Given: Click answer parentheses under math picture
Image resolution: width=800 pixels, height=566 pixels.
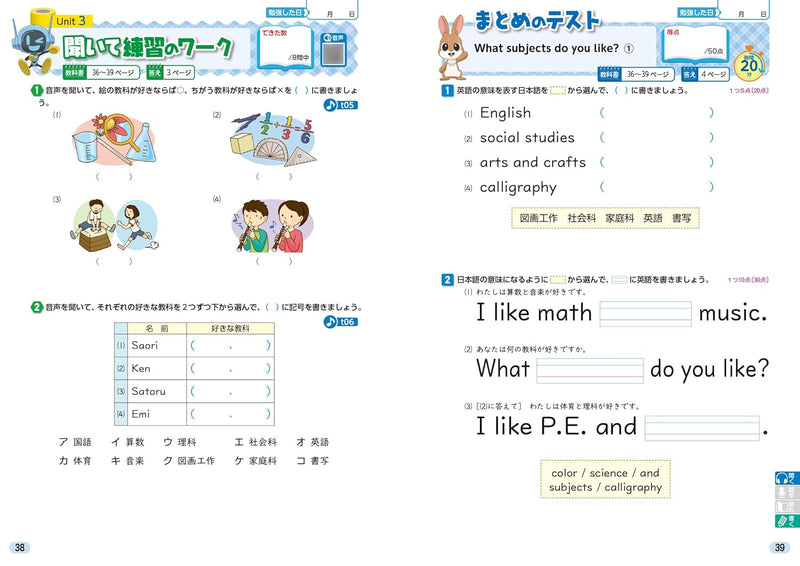Looking at the screenshot, I should [274, 177].
